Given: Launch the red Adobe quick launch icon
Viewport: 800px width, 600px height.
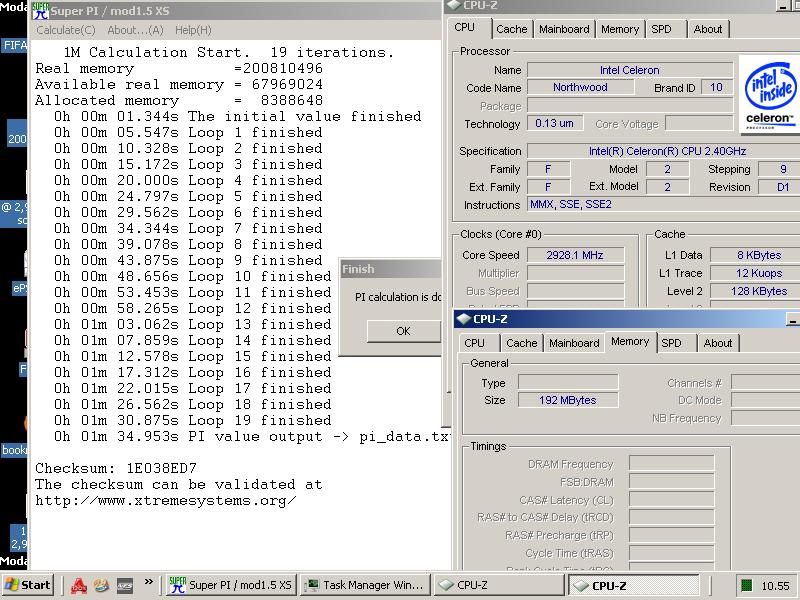Looking at the screenshot, I should click(79, 586).
